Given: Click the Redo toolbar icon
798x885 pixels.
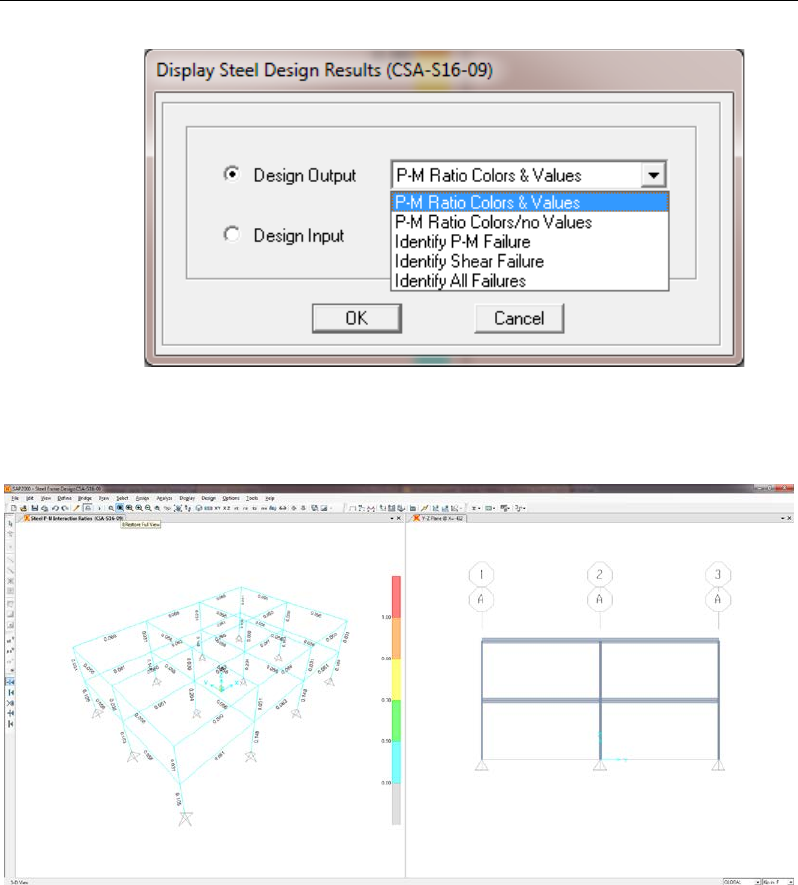Looking at the screenshot, I should tap(65, 508).
